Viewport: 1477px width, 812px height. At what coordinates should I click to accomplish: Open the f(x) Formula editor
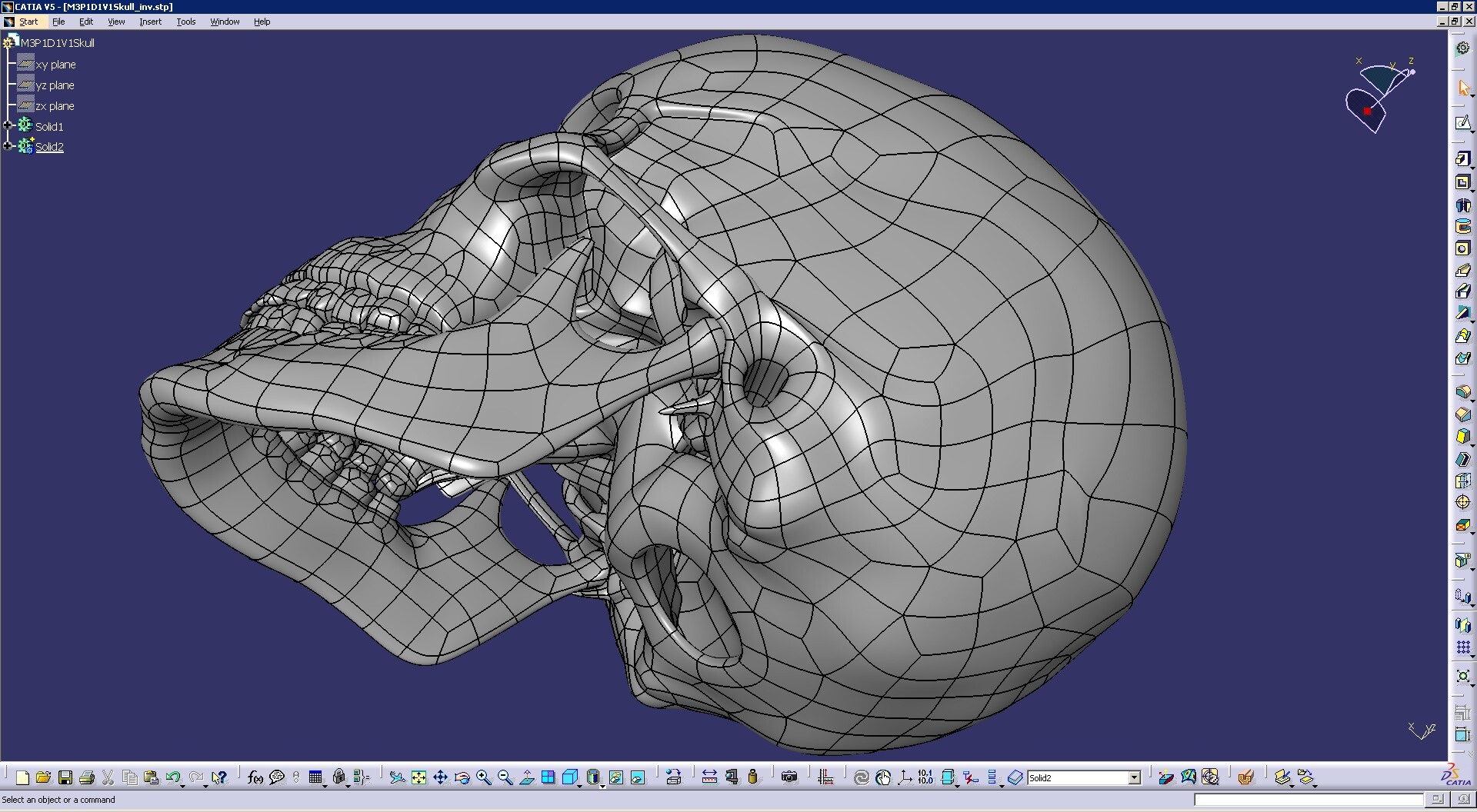click(255, 777)
